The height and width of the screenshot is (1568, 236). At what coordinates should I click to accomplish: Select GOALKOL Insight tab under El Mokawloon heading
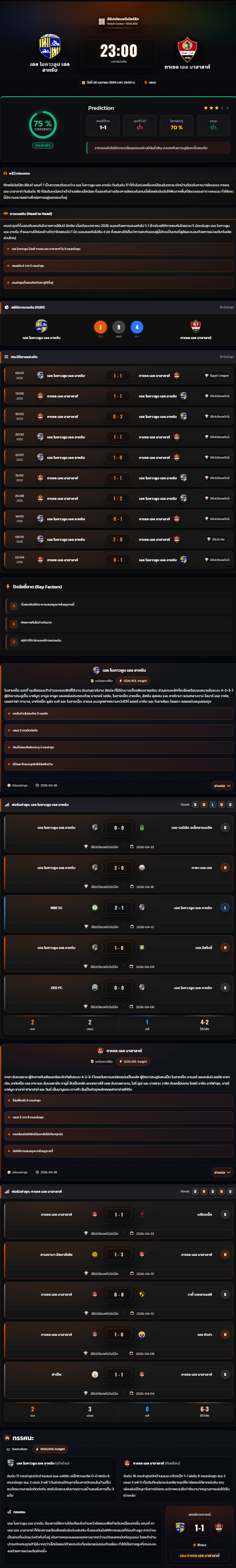[133, 680]
